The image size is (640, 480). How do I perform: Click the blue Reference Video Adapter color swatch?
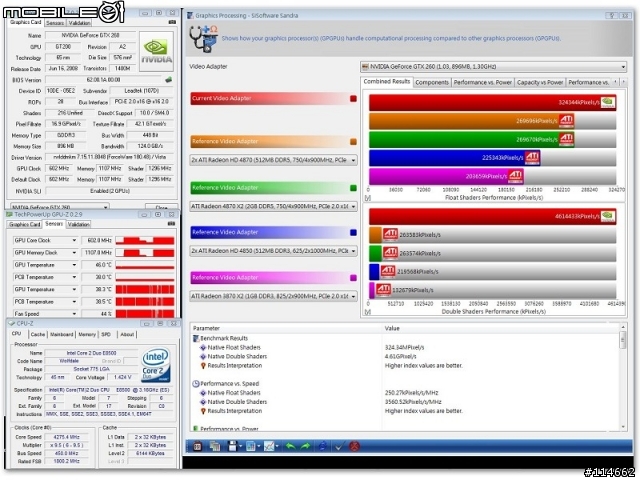[x=353, y=232]
